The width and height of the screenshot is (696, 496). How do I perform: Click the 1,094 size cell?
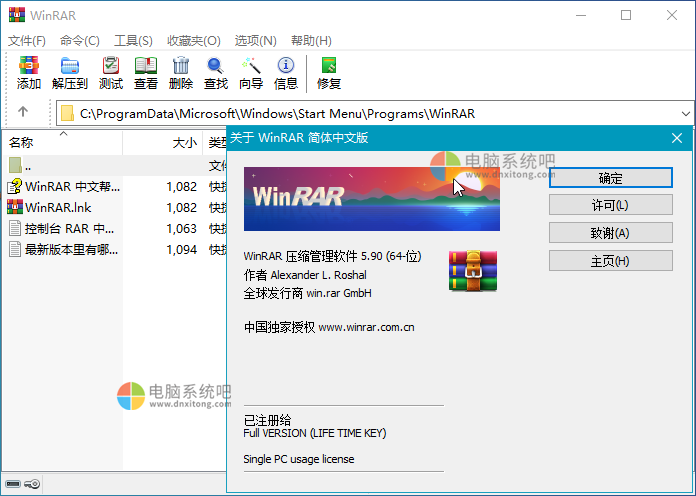coord(182,250)
